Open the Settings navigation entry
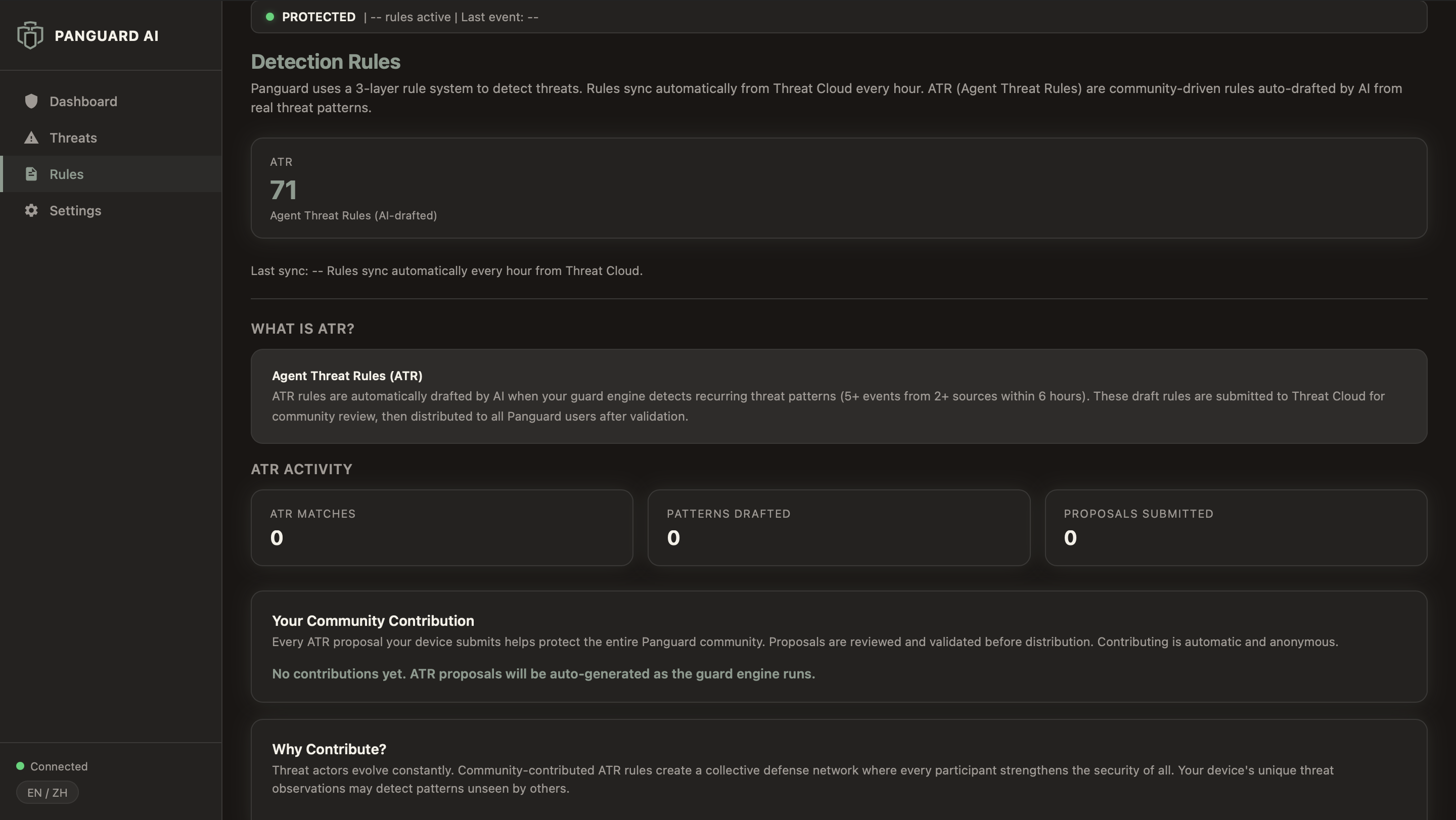 (x=76, y=210)
